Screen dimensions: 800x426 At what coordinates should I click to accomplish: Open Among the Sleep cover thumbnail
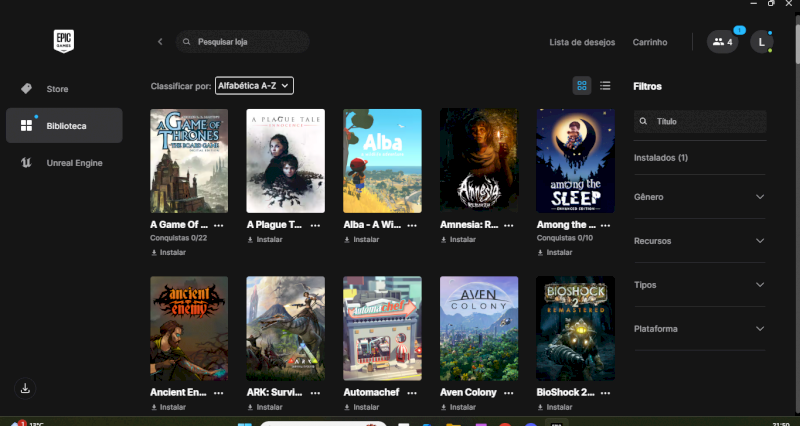(x=576, y=161)
